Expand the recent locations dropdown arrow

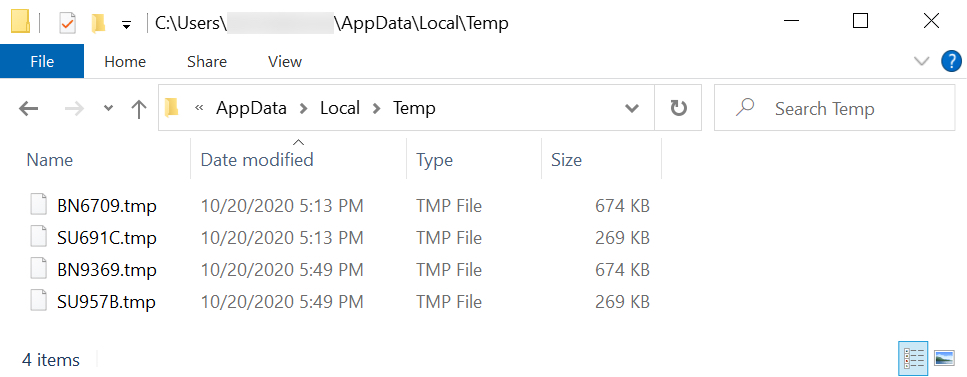click(x=109, y=109)
